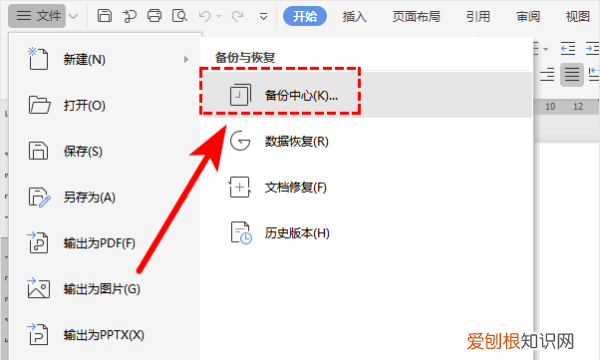Toggle the justify alignment button
This screenshot has width=600, height=360.
[x=572, y=75]
